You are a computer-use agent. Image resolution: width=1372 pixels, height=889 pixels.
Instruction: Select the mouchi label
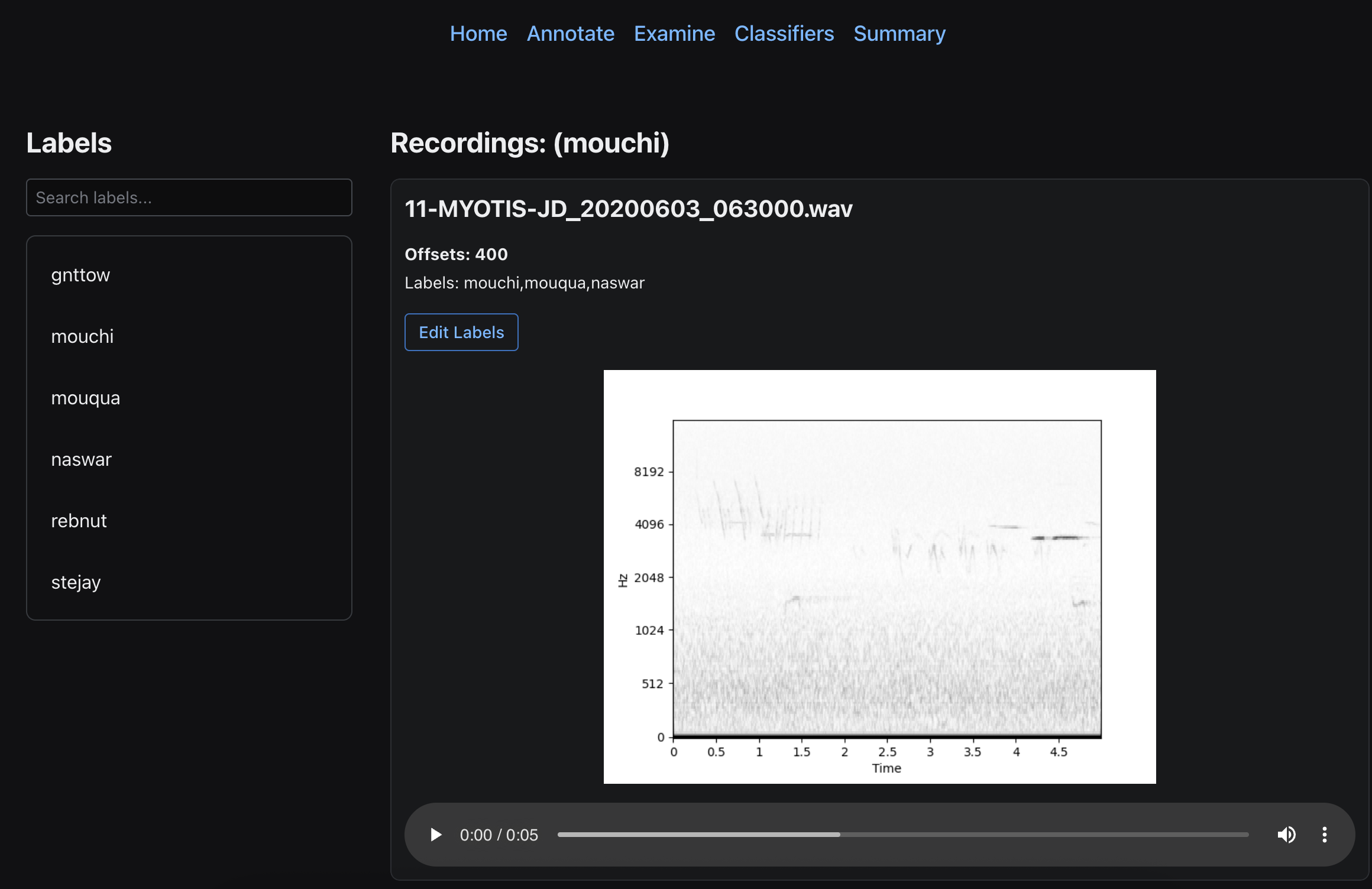pos(82,336)
